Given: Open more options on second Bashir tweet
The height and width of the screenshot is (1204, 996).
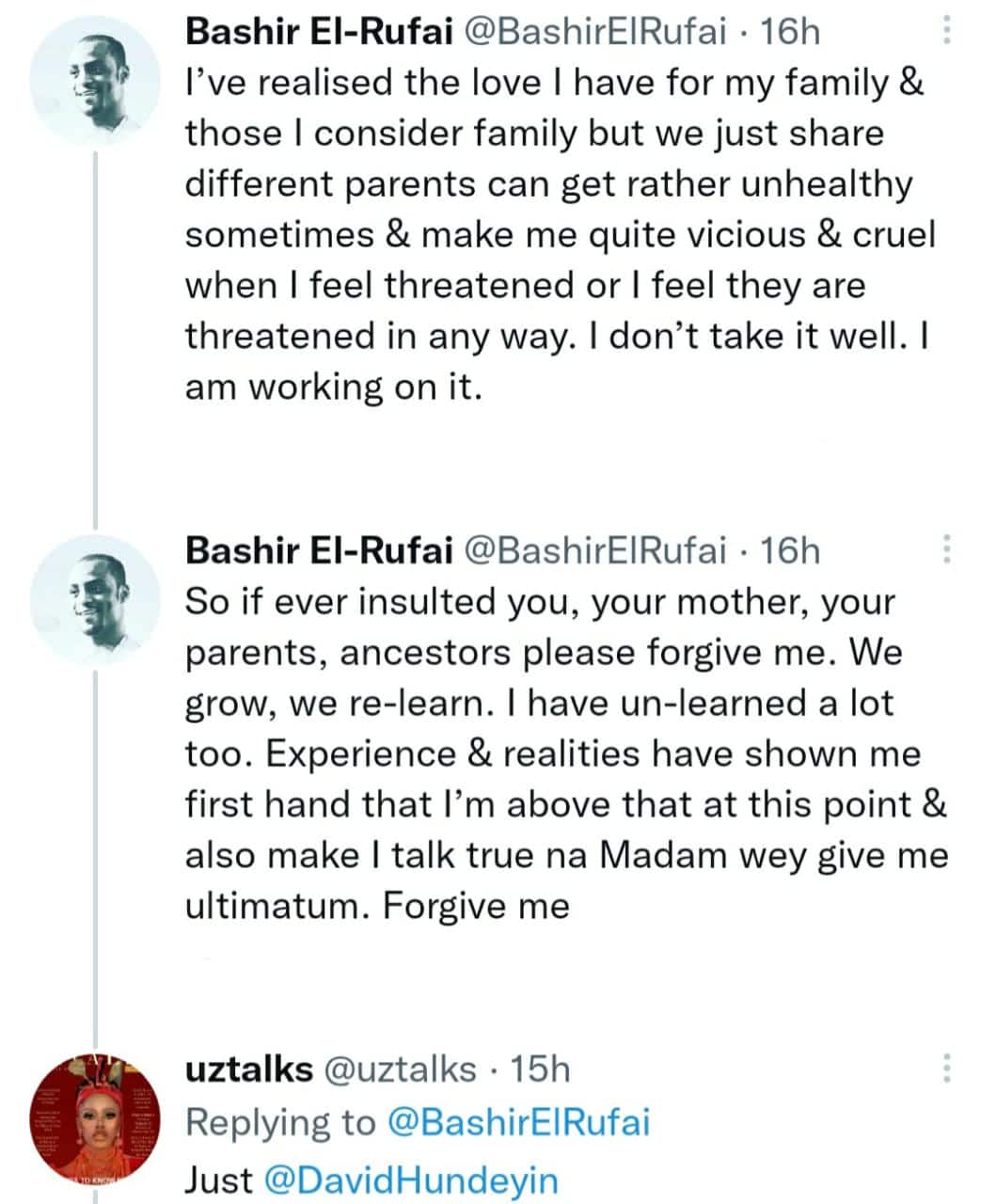Looking at the screenshot, I should (x=946, y=548).
